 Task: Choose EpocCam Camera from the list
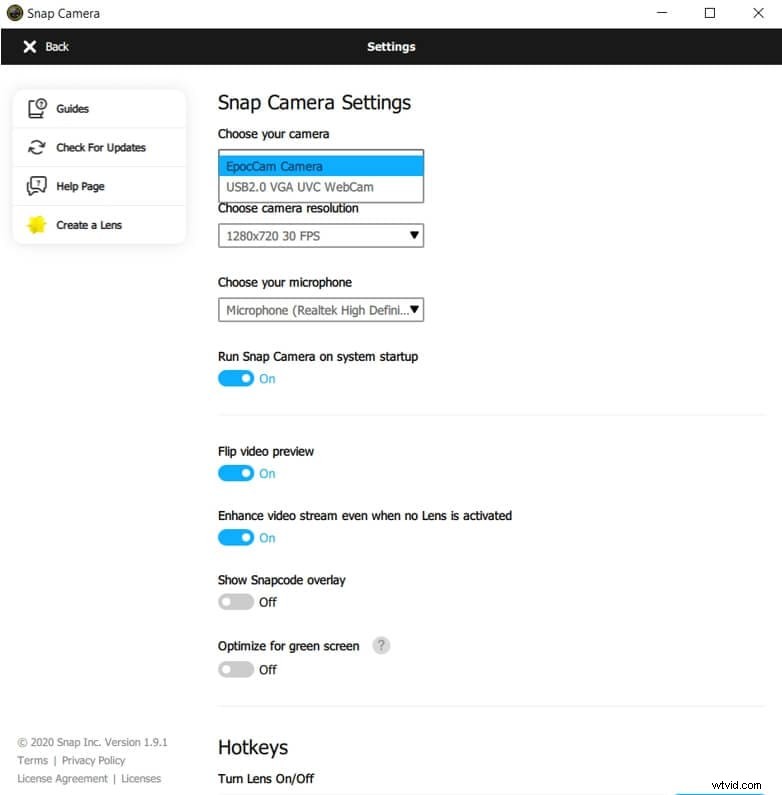321,166
